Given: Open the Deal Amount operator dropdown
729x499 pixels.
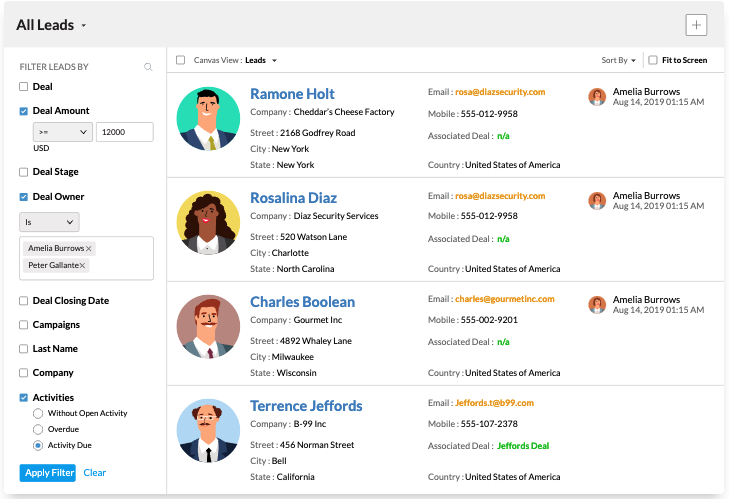Looking at the screenshot, I should click(63, 132).
